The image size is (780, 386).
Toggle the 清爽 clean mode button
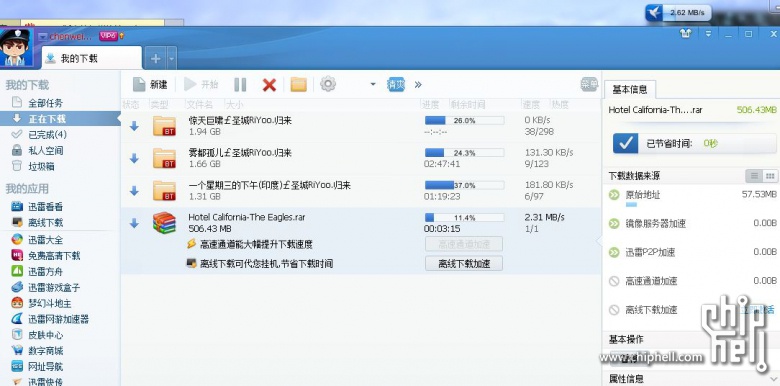(396, 84)
